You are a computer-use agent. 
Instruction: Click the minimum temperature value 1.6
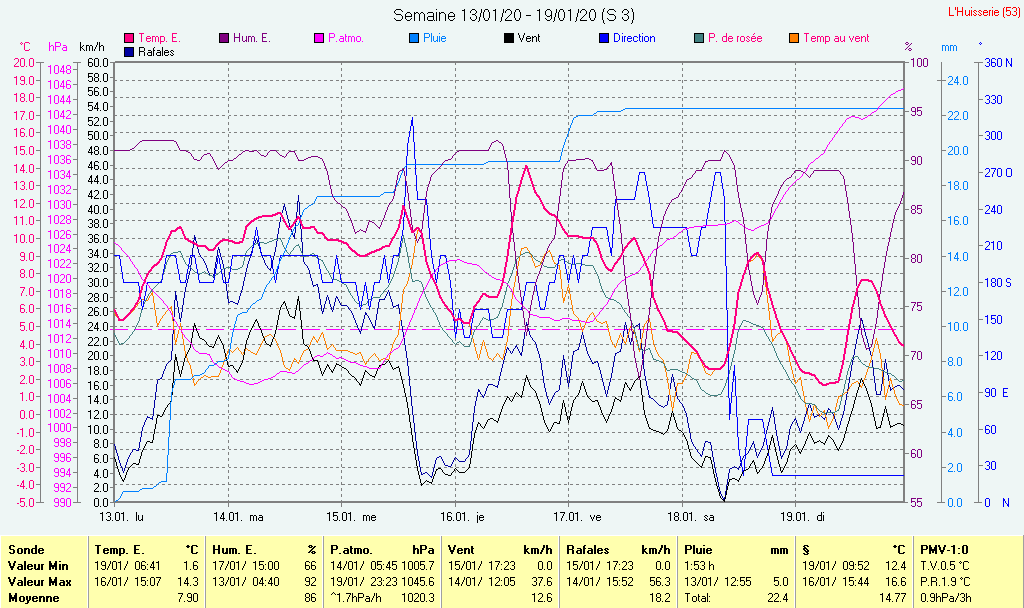tap(191, 566)
